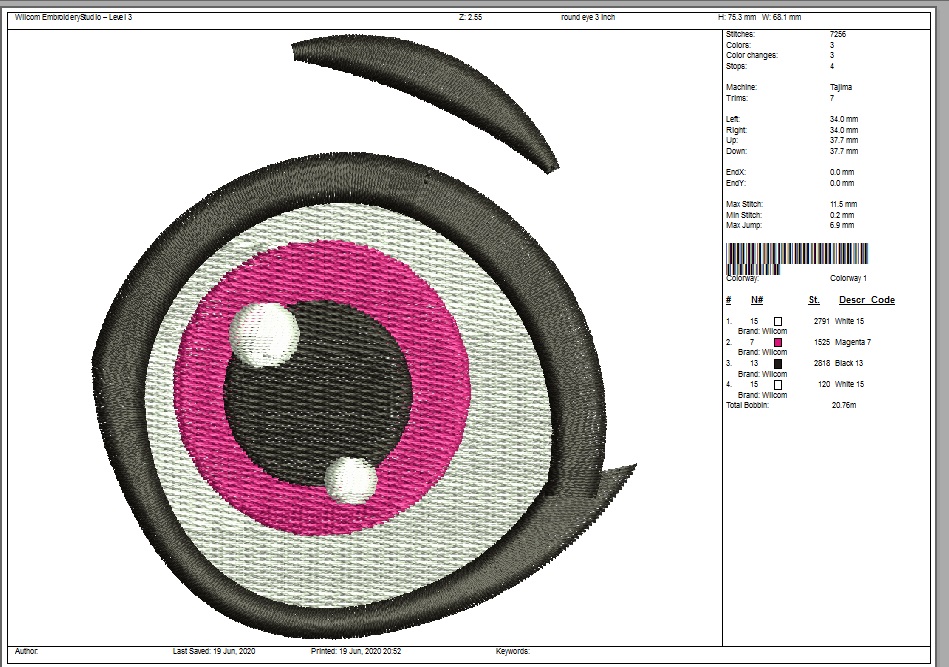The height and width of the screenshot is (667, 949).
Task: Click the 'Colorway 1' value
Action: [x=848, y=278]
